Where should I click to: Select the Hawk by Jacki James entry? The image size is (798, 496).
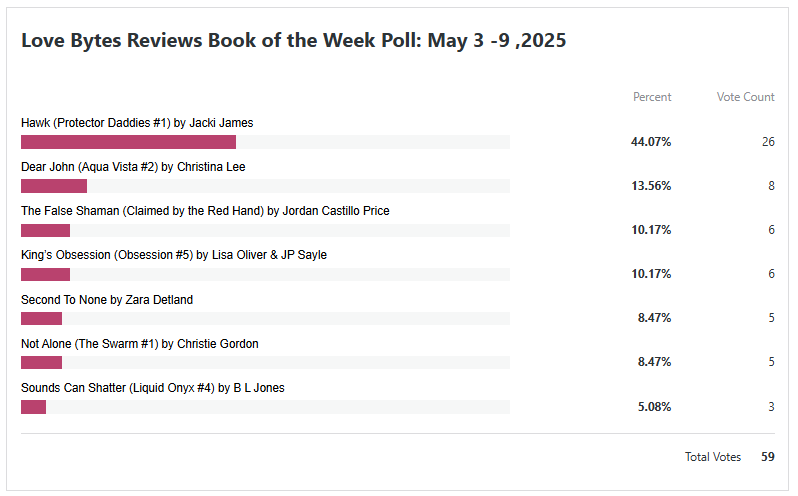(137, 123)
